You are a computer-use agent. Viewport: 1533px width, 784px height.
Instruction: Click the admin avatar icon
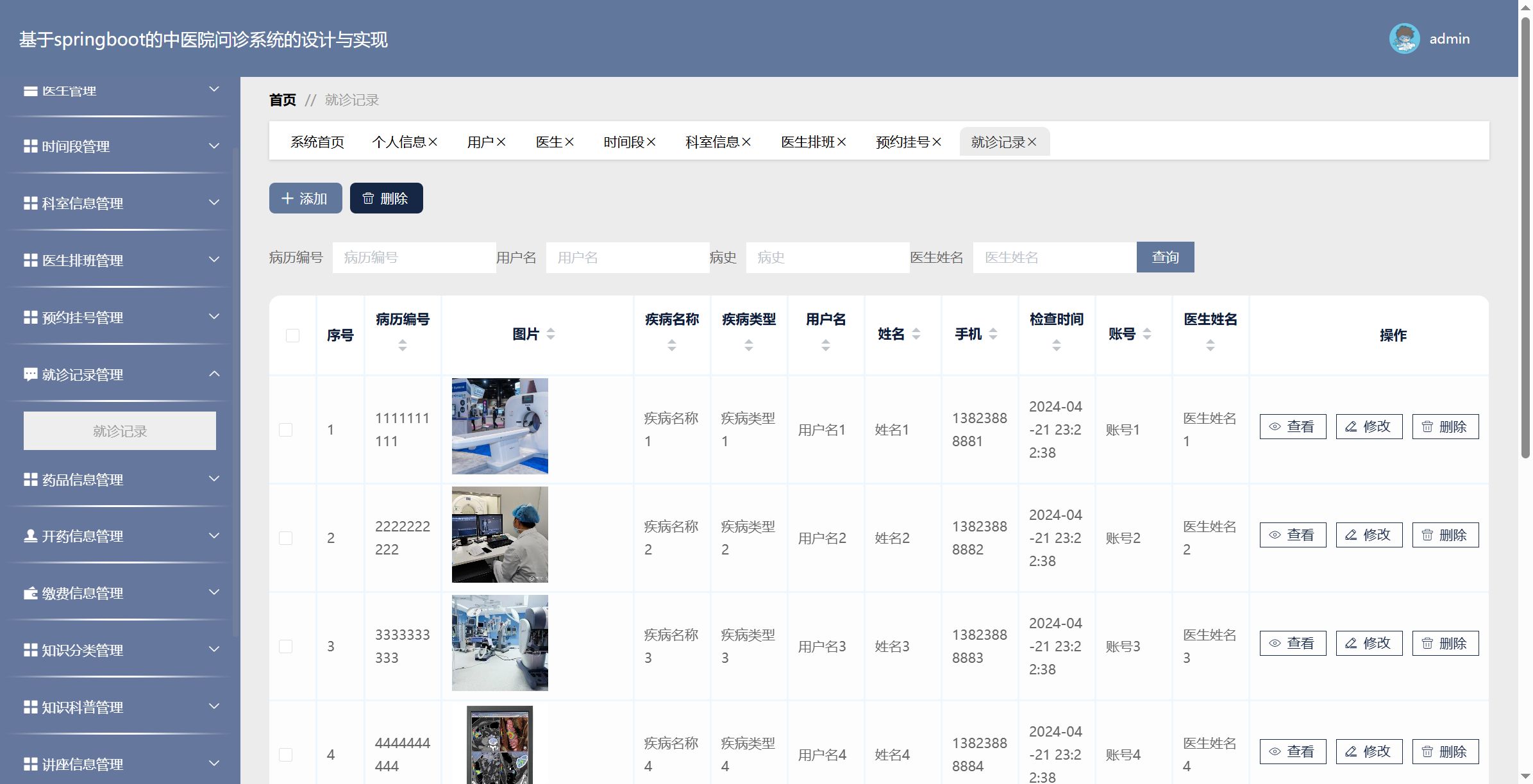coord(1403,39)
